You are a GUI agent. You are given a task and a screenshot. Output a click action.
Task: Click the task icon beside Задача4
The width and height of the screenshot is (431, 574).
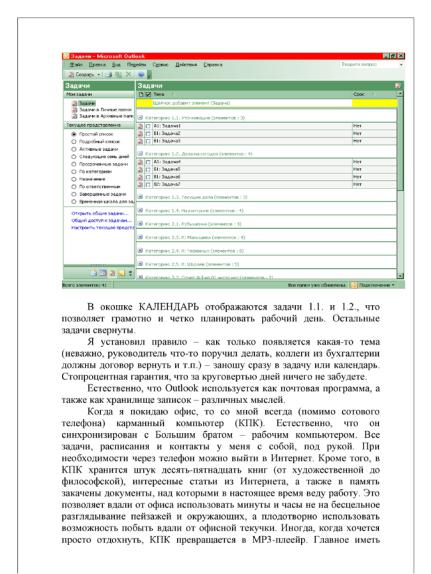point(141,162)
